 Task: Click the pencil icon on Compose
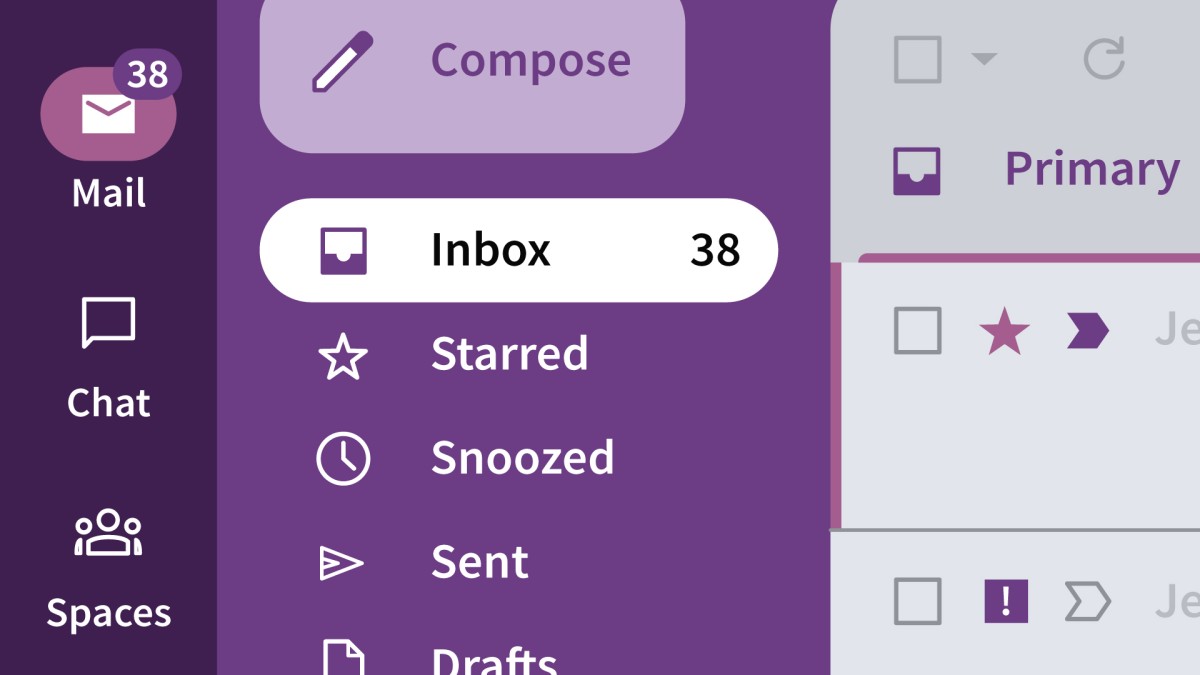[342, 62]
